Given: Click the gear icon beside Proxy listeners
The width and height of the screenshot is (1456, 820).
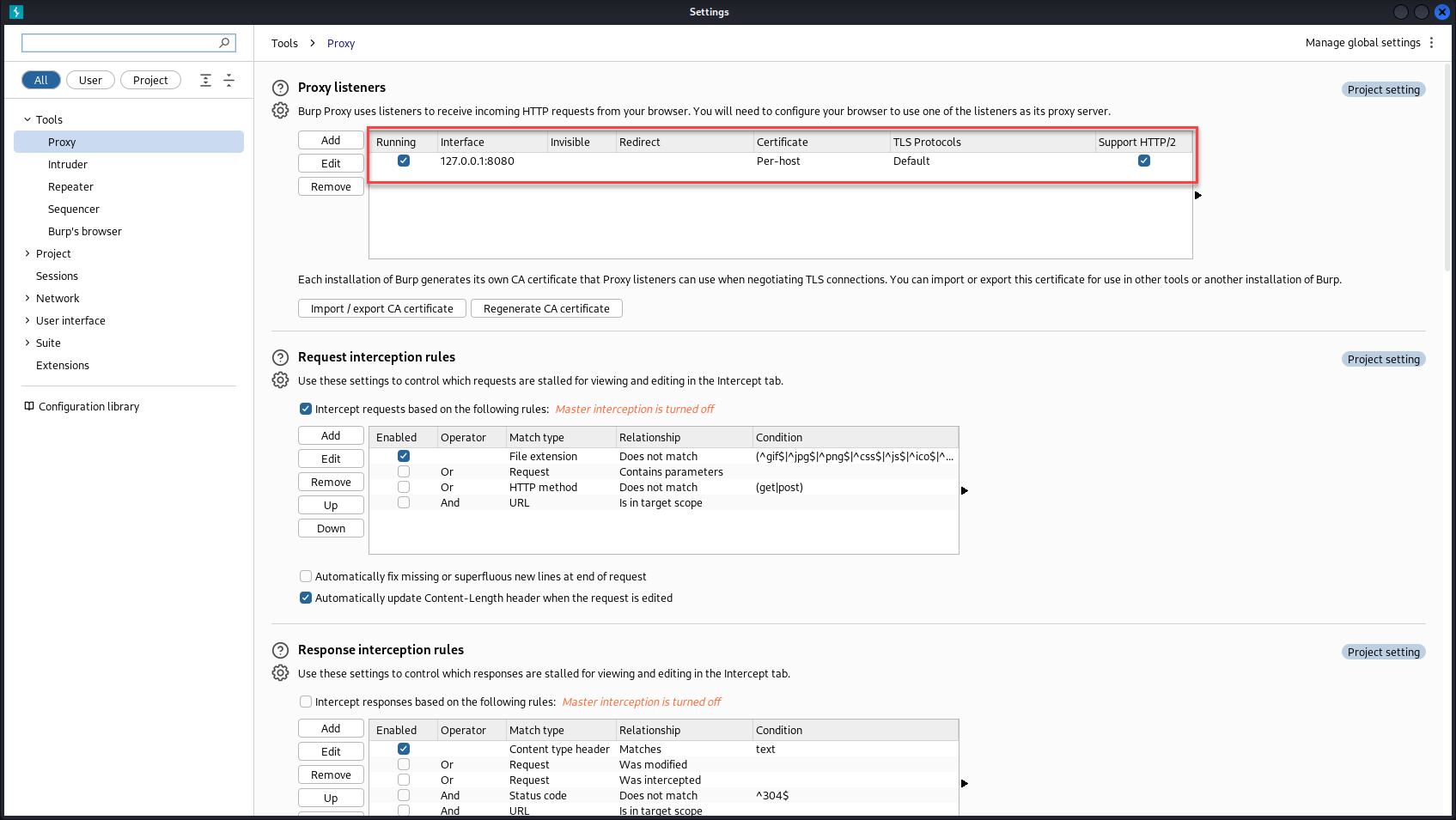Looking at the screenshot, I should (280, 110).
